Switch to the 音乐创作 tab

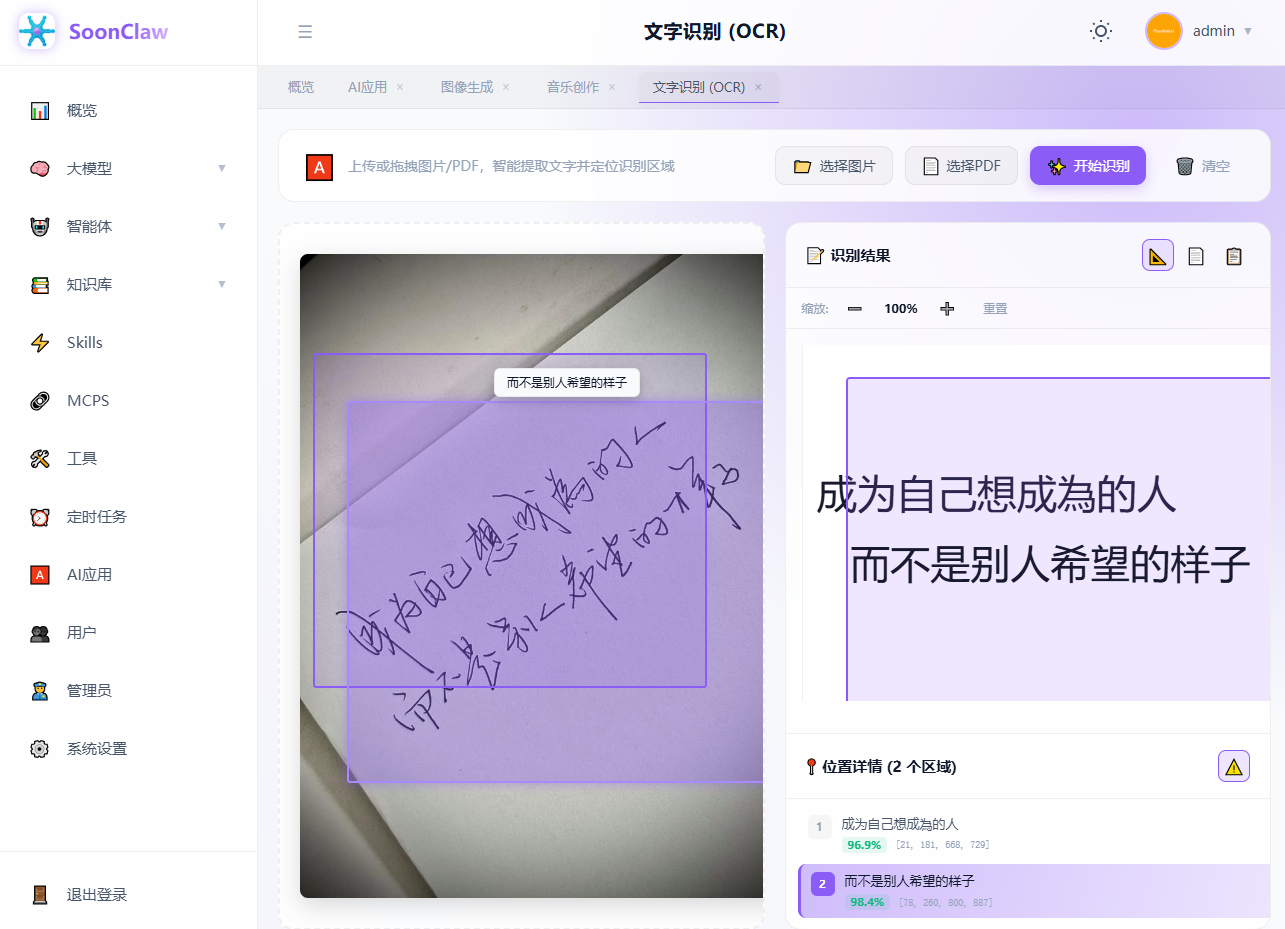coord(573,87)
